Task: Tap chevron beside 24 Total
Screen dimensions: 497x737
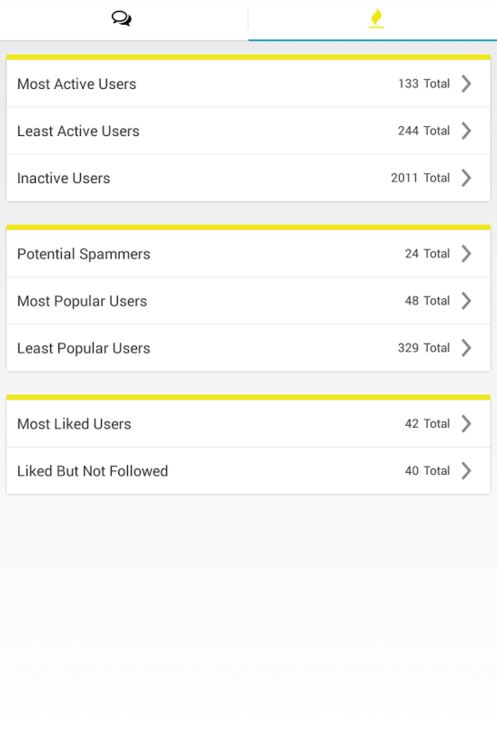Action: coord(466,253)
